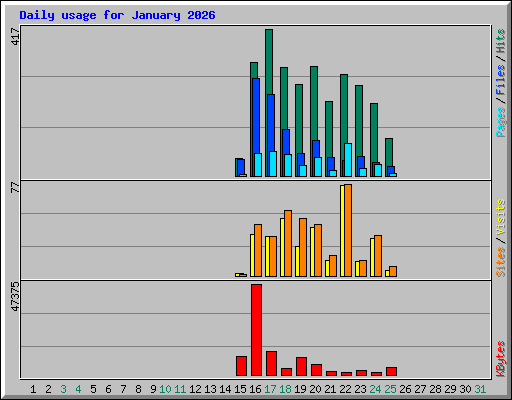Image resolution: width=512 pixels, height=400 pixels.
Task: Click day '1' on the date axis
Action: [x=33, y=389]
